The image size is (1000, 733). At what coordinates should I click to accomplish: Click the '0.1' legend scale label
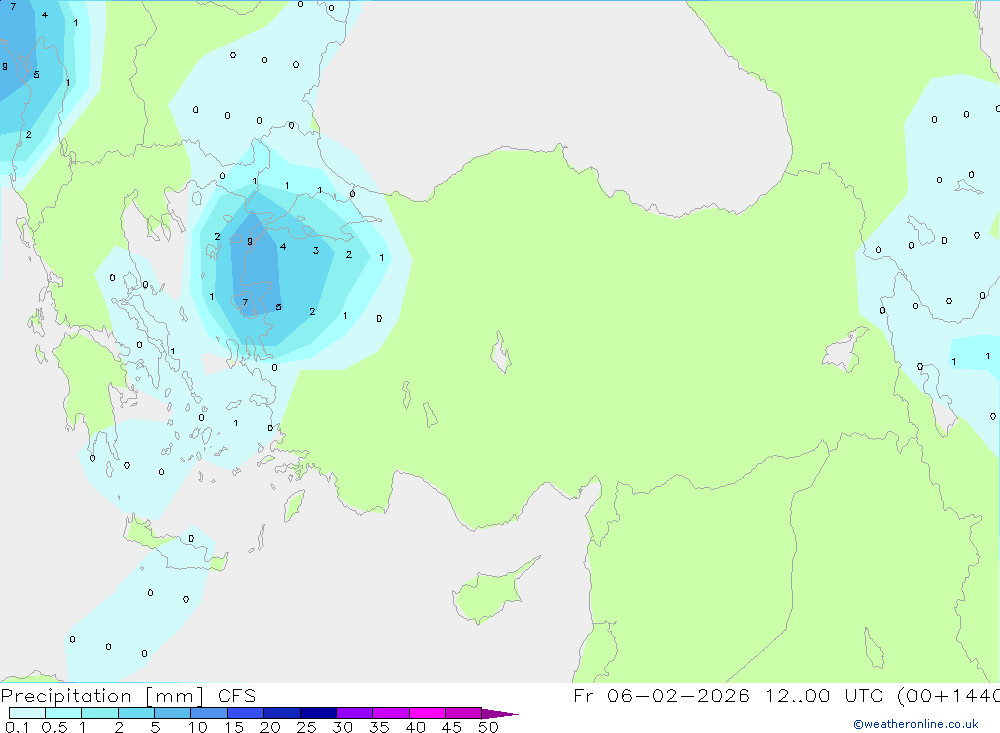coord(17,727)
